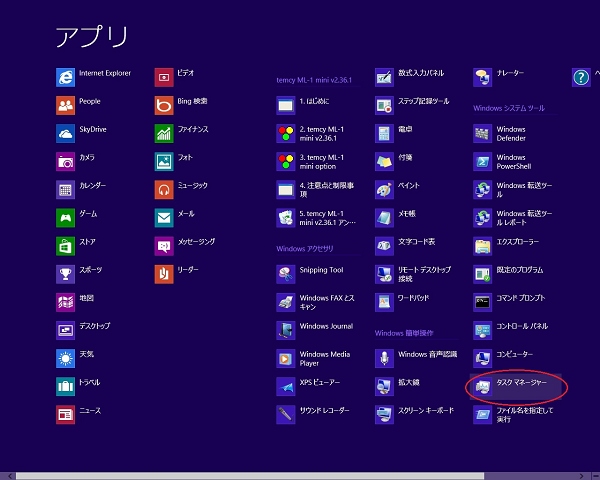The image size is (600, 480).
Task: Launch Windows Journal
Action: 285,330
